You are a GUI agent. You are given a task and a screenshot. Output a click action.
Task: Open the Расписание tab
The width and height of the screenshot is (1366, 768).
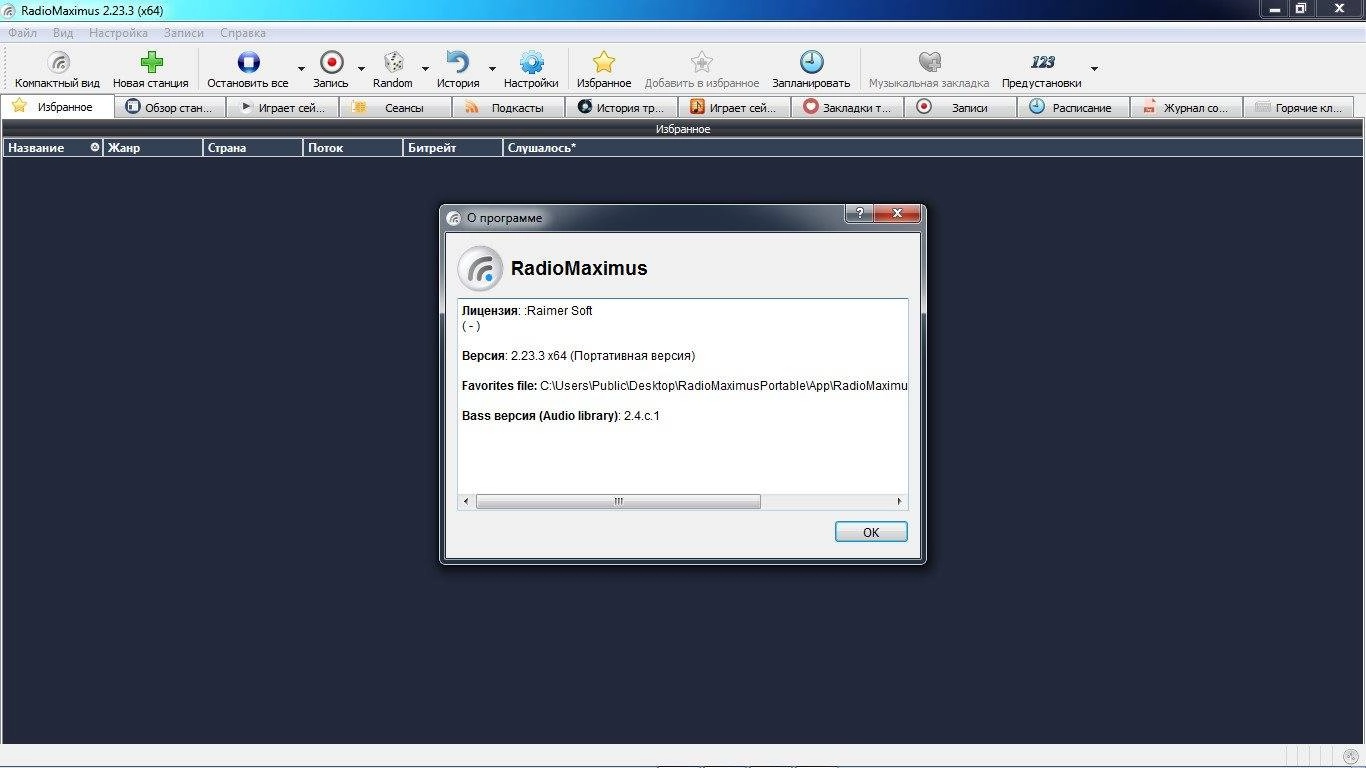[1074, 107]
